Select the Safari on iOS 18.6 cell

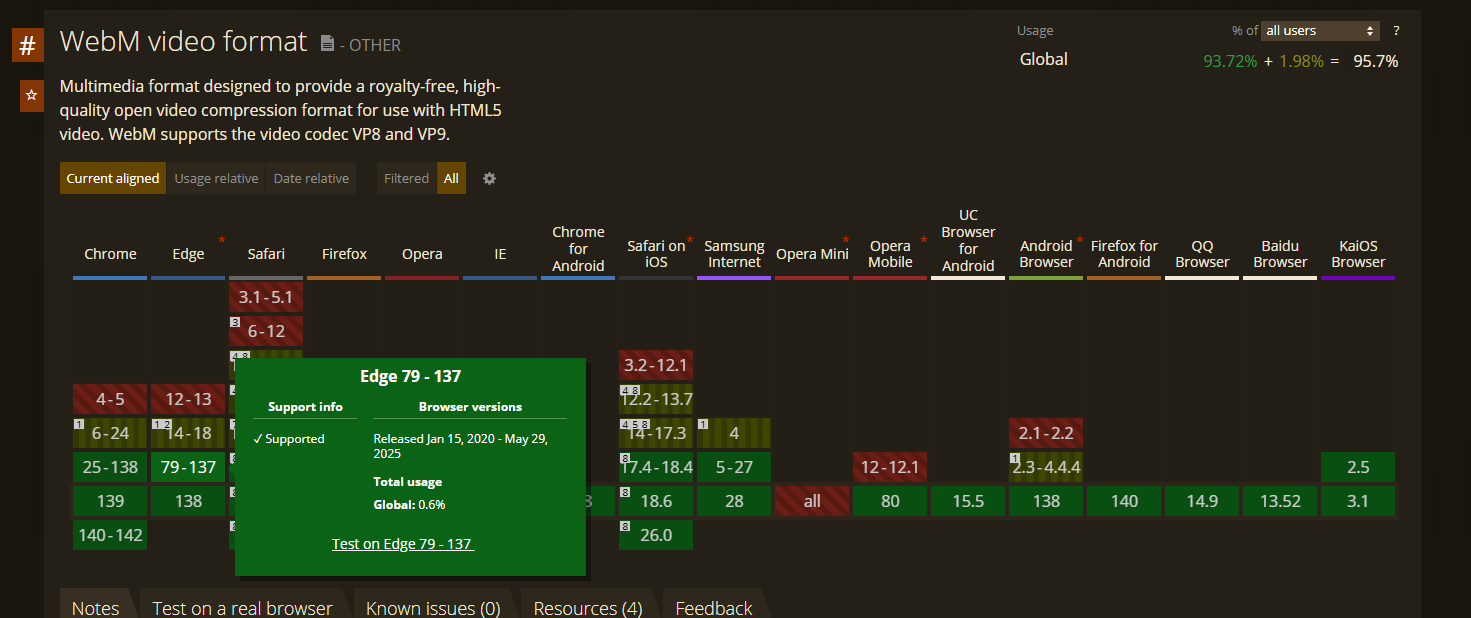656,501
